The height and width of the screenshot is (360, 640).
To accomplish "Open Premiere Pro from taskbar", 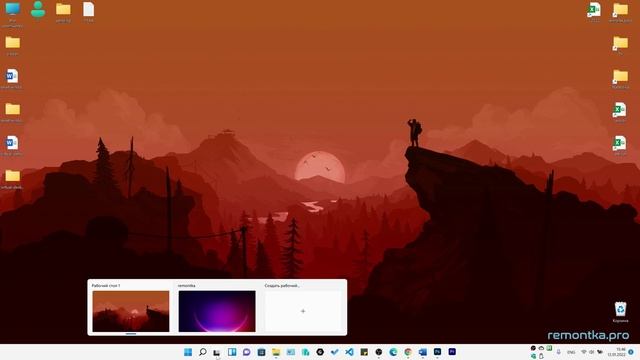I will coord(452,351).
